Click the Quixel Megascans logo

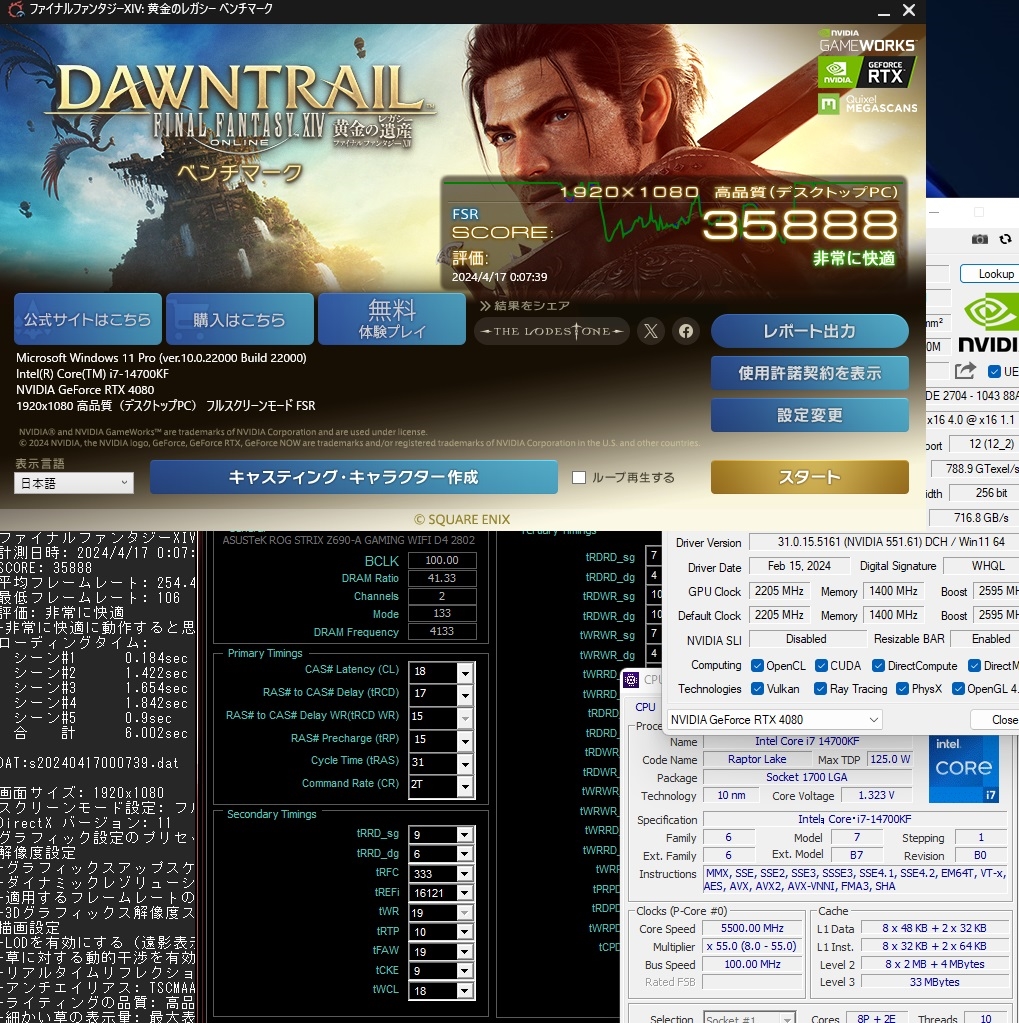[868, 104]
